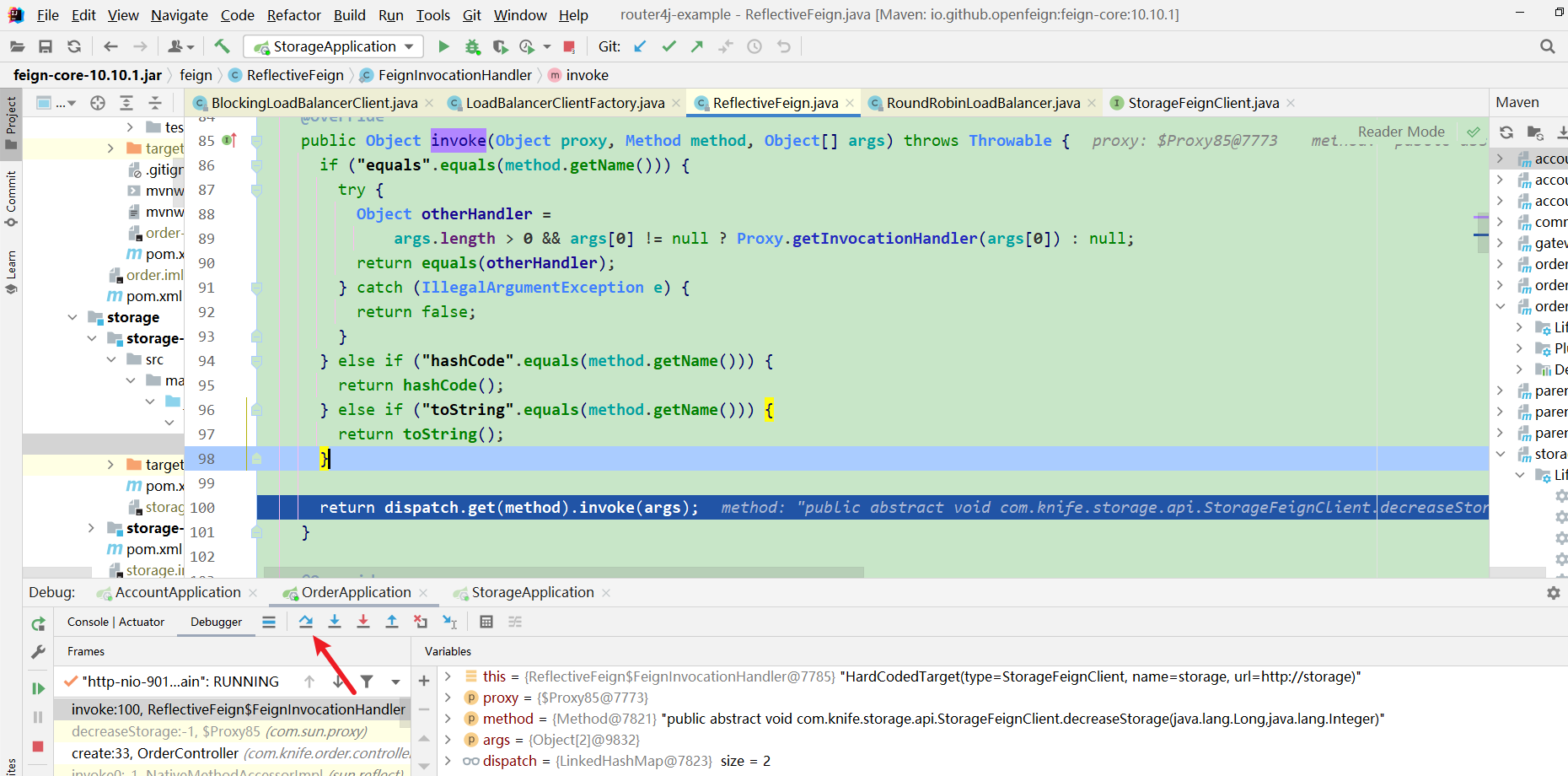
Task: Update project using the blue Git arrow
Action: [x=640, y=46]
